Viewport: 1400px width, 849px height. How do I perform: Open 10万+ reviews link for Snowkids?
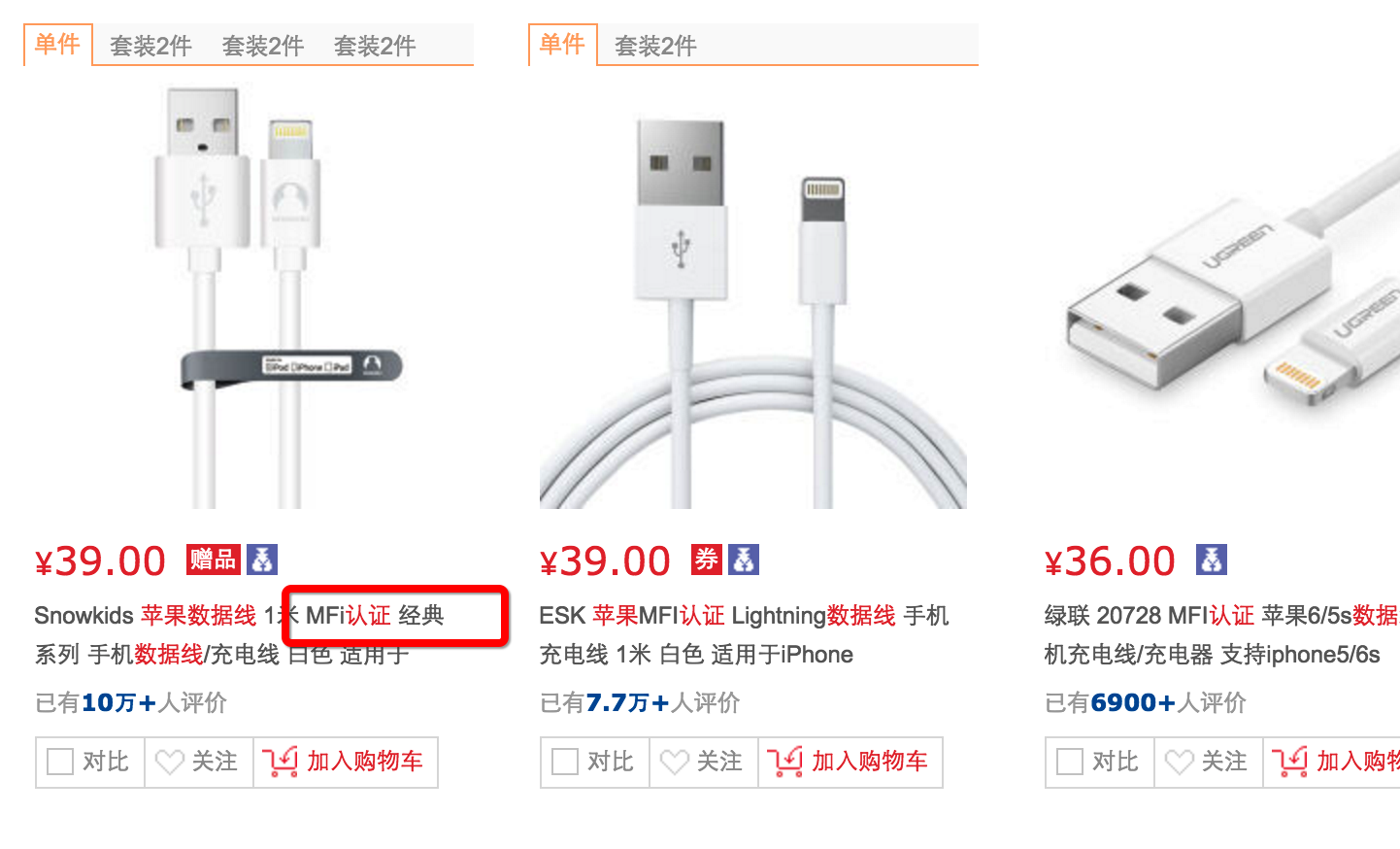coord(118,702)
